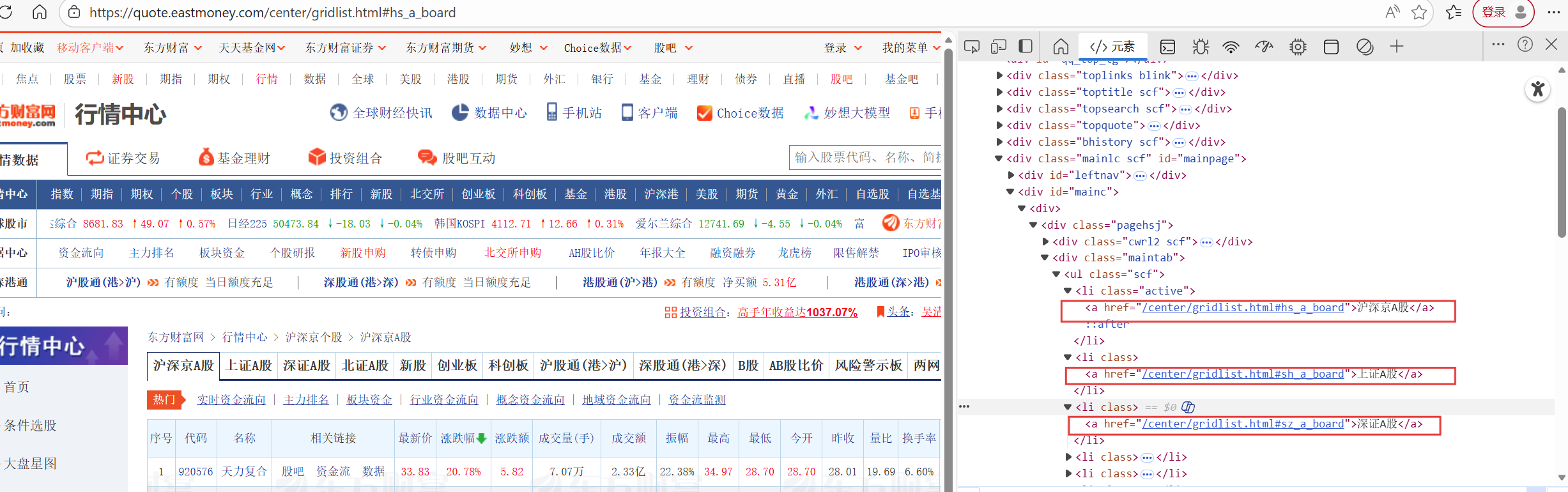Viewport: 1568px width, 492px height.
Task: Open the DevTools performance gauge icon
Action: pos(1264,47)
